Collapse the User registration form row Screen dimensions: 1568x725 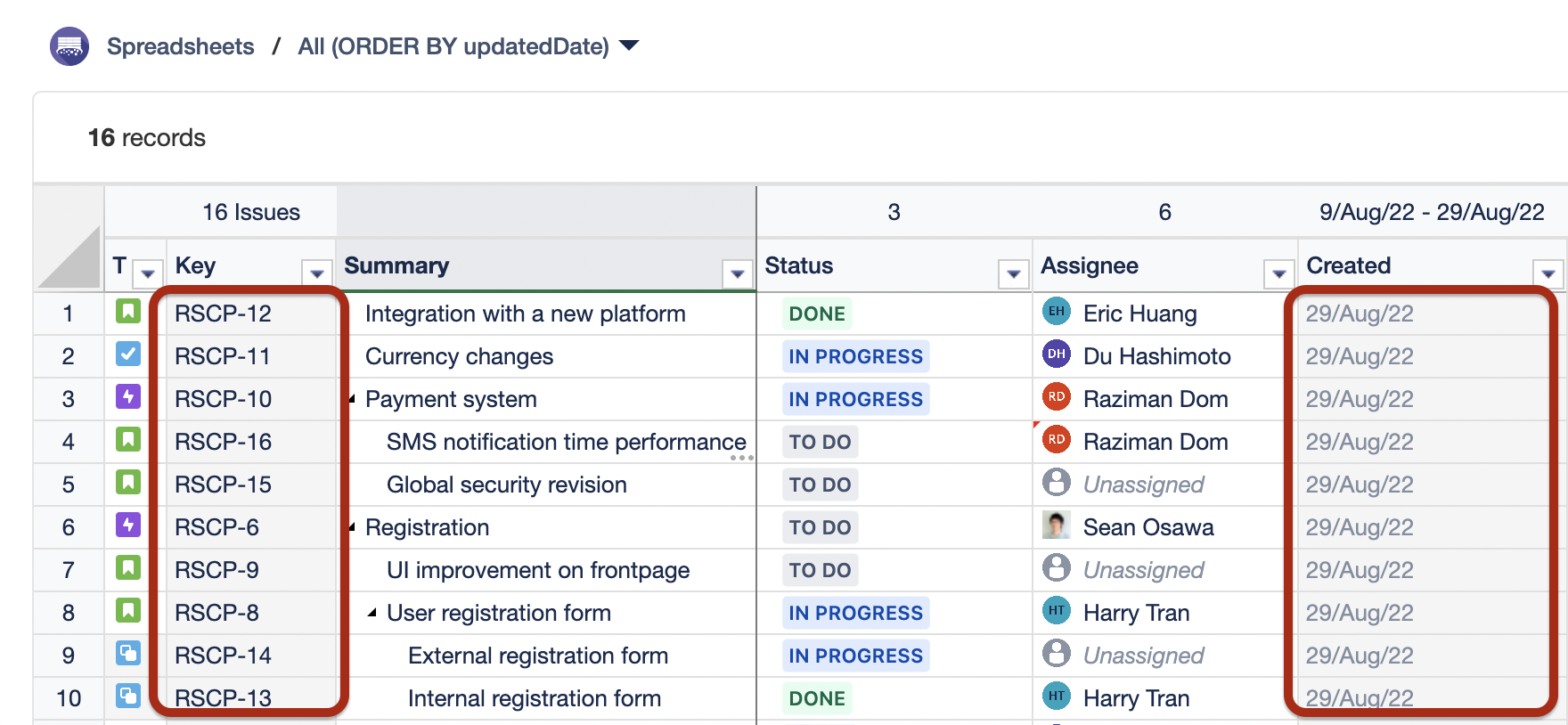pos(372,613)
